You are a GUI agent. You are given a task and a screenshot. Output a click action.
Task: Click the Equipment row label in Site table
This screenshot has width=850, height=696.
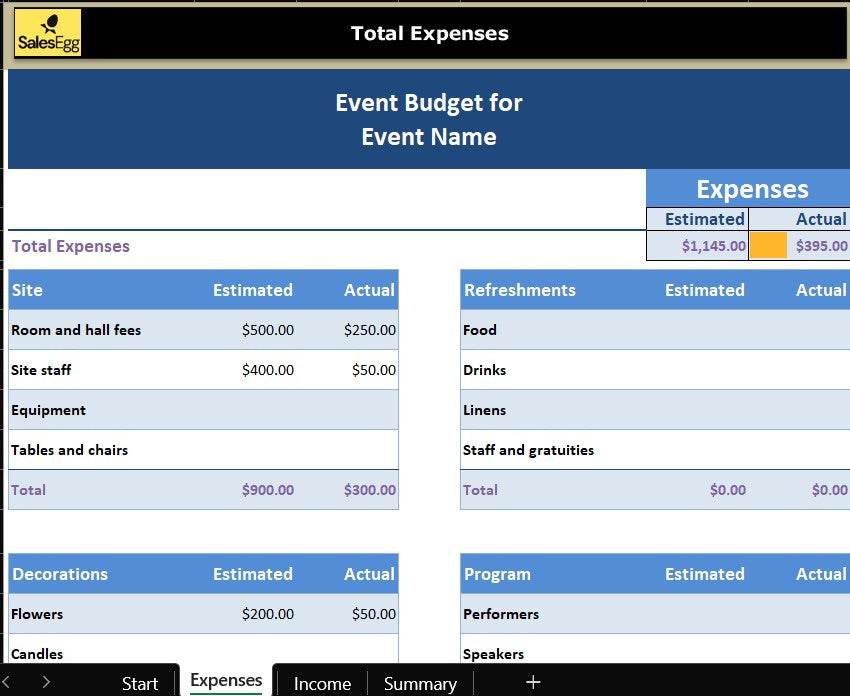(x=49, y=410)
